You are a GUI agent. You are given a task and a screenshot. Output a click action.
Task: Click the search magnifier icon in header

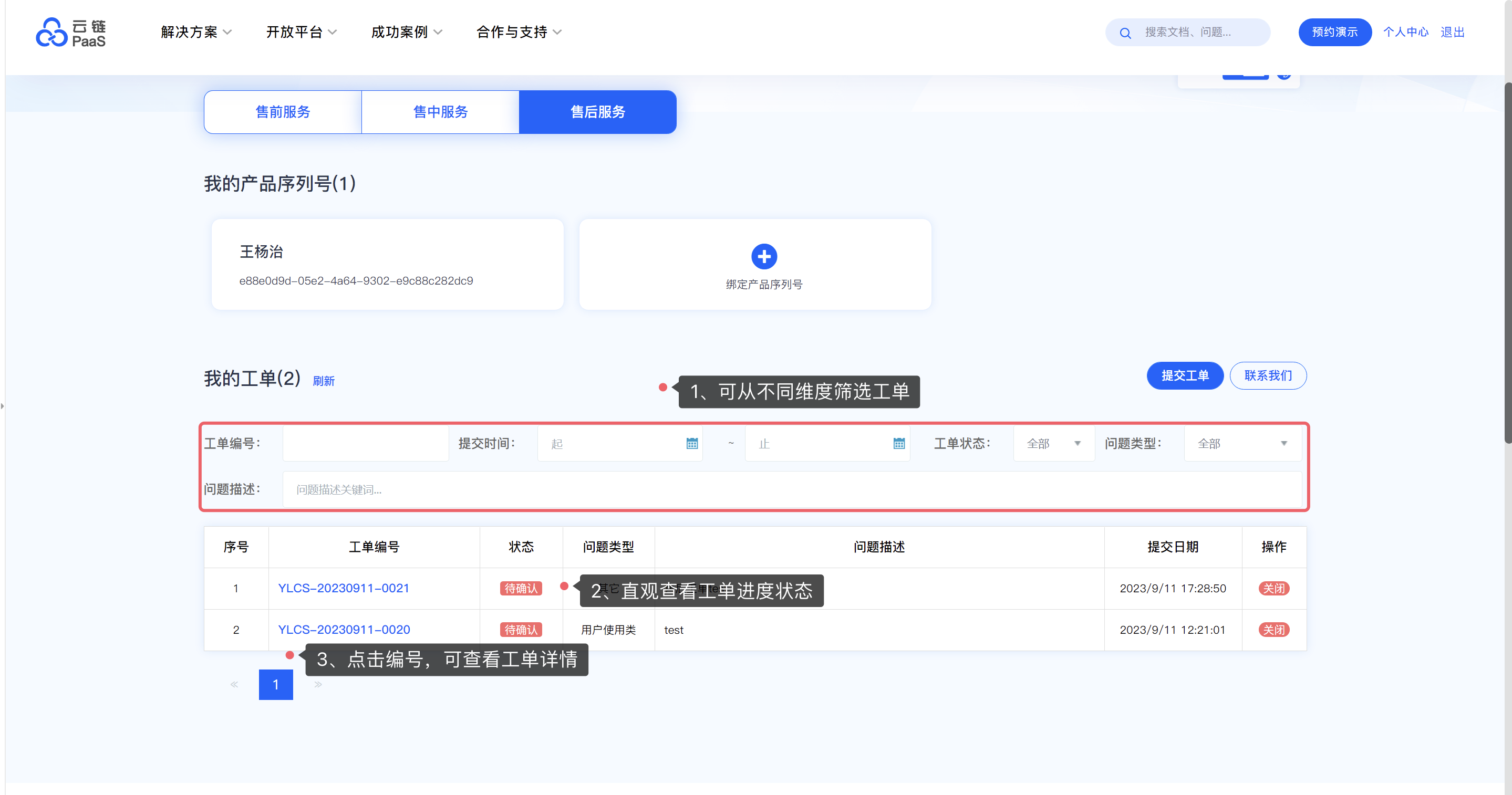click(1125, 33)
